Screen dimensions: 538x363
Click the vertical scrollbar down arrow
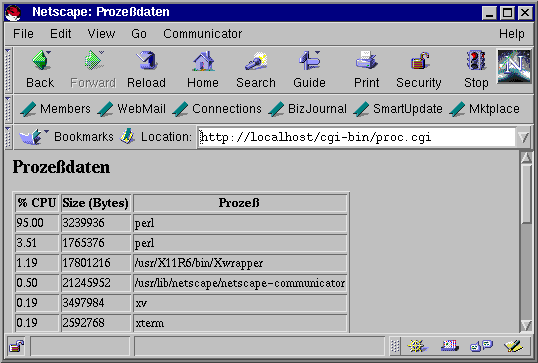coord(526,325)
